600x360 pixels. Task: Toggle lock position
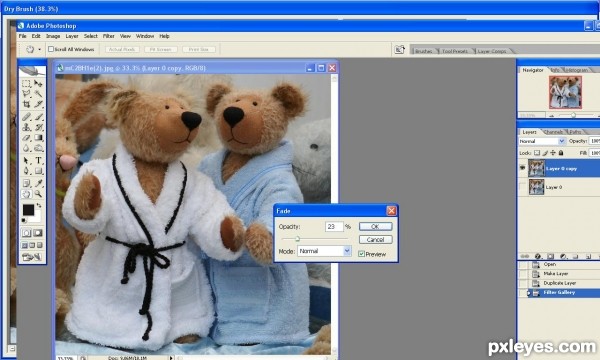point(553,153)
